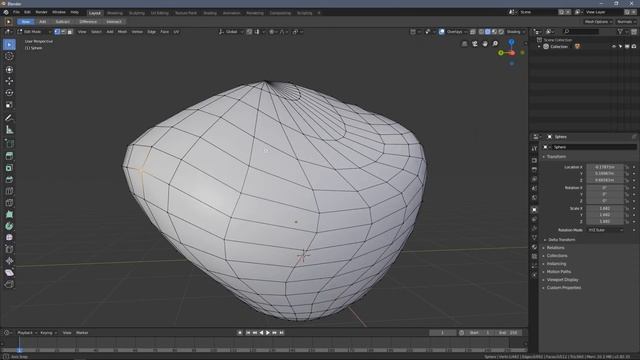
Task: Open the Mesh menu in viewport header
Action: (x=122, y=32)
